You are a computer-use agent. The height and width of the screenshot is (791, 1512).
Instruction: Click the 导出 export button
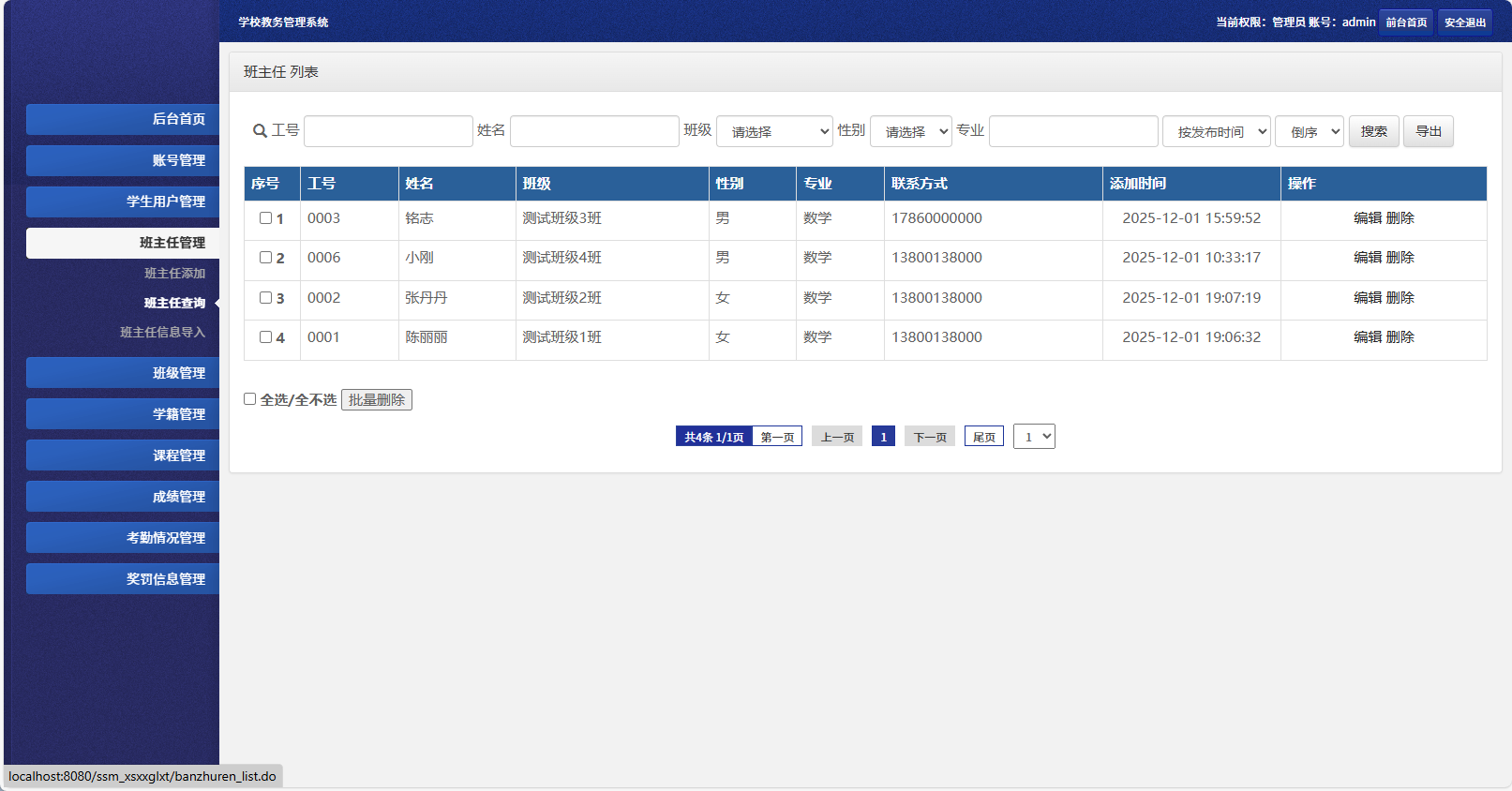pos(1428,131)
